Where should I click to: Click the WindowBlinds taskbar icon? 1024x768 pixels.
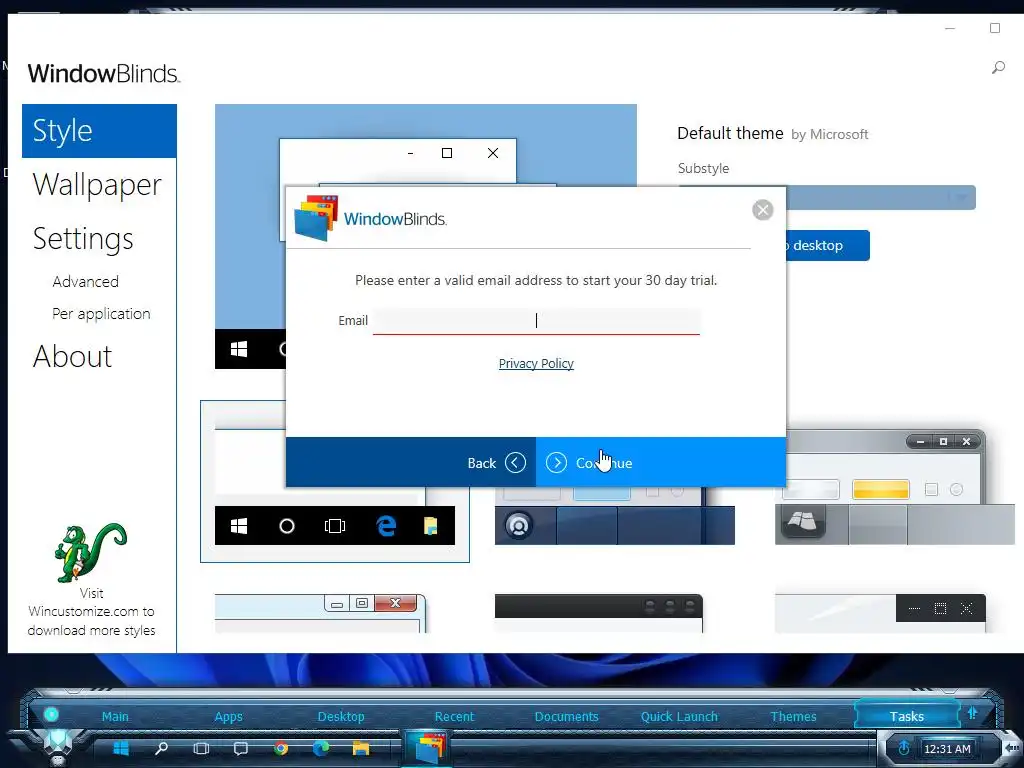pos(426,749)
